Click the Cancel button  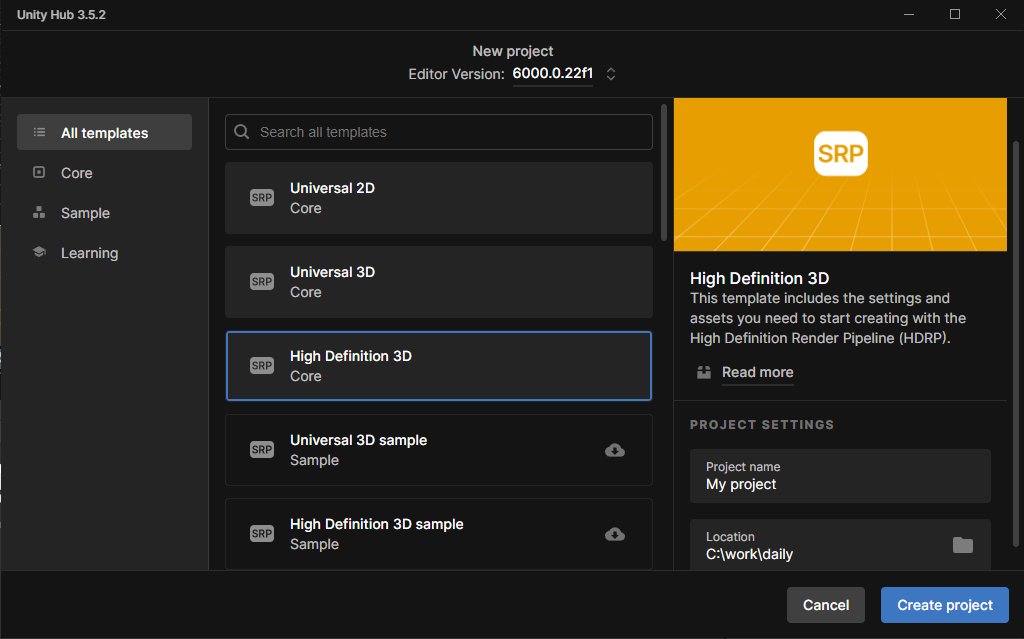[x=825, y=605]
